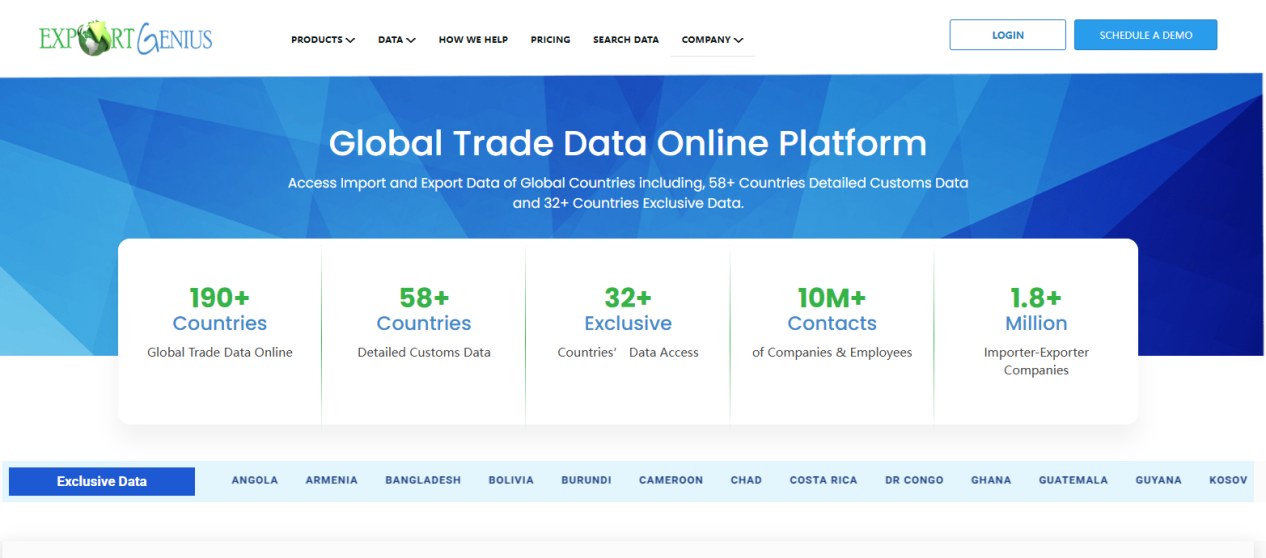Expand the Data dropdown menu
Image resolution: width=1266 pixels, height=558 pixels.
click(397, 40)
